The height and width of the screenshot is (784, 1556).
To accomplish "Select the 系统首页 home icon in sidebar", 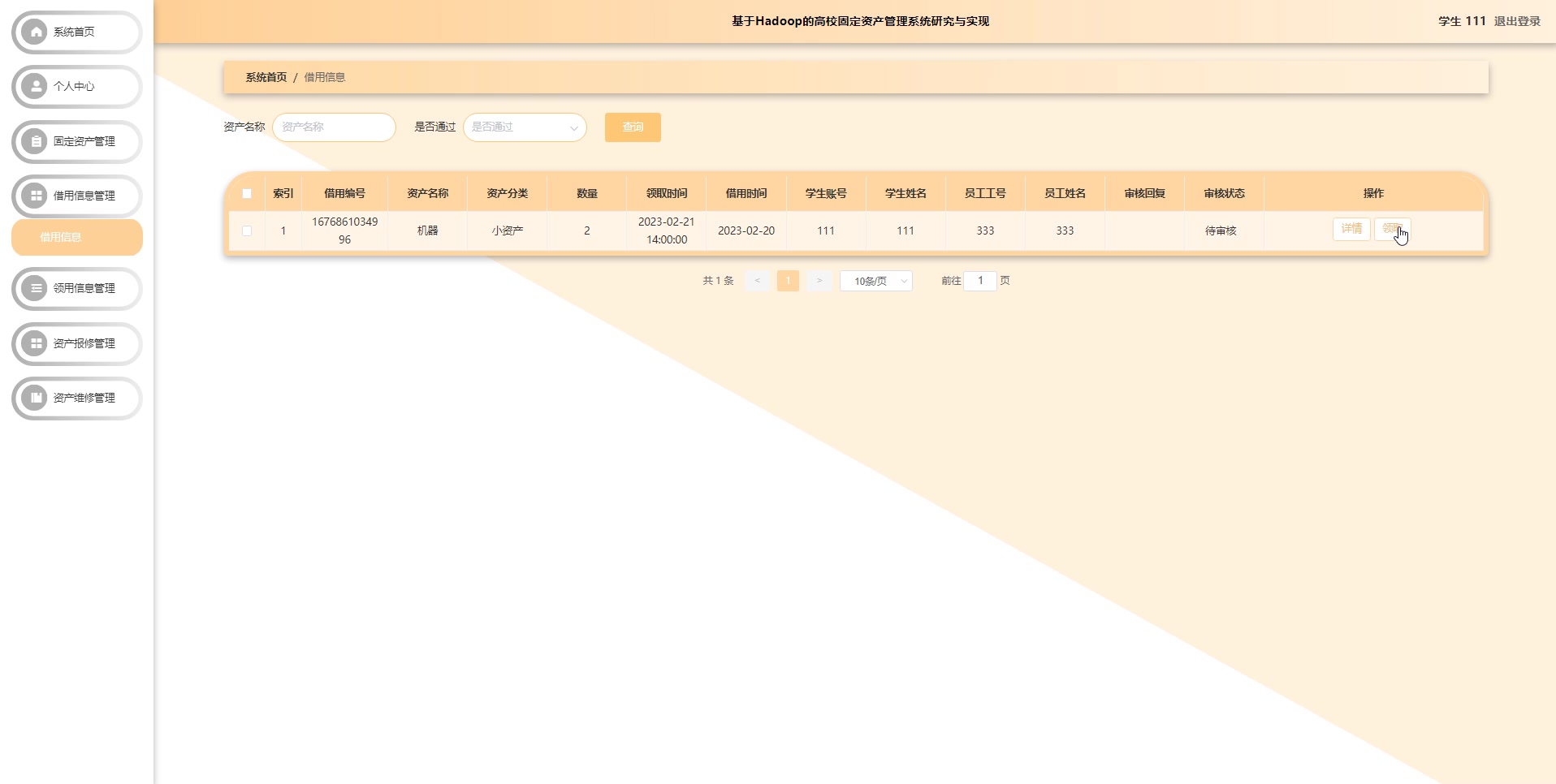I will point(34,32).
